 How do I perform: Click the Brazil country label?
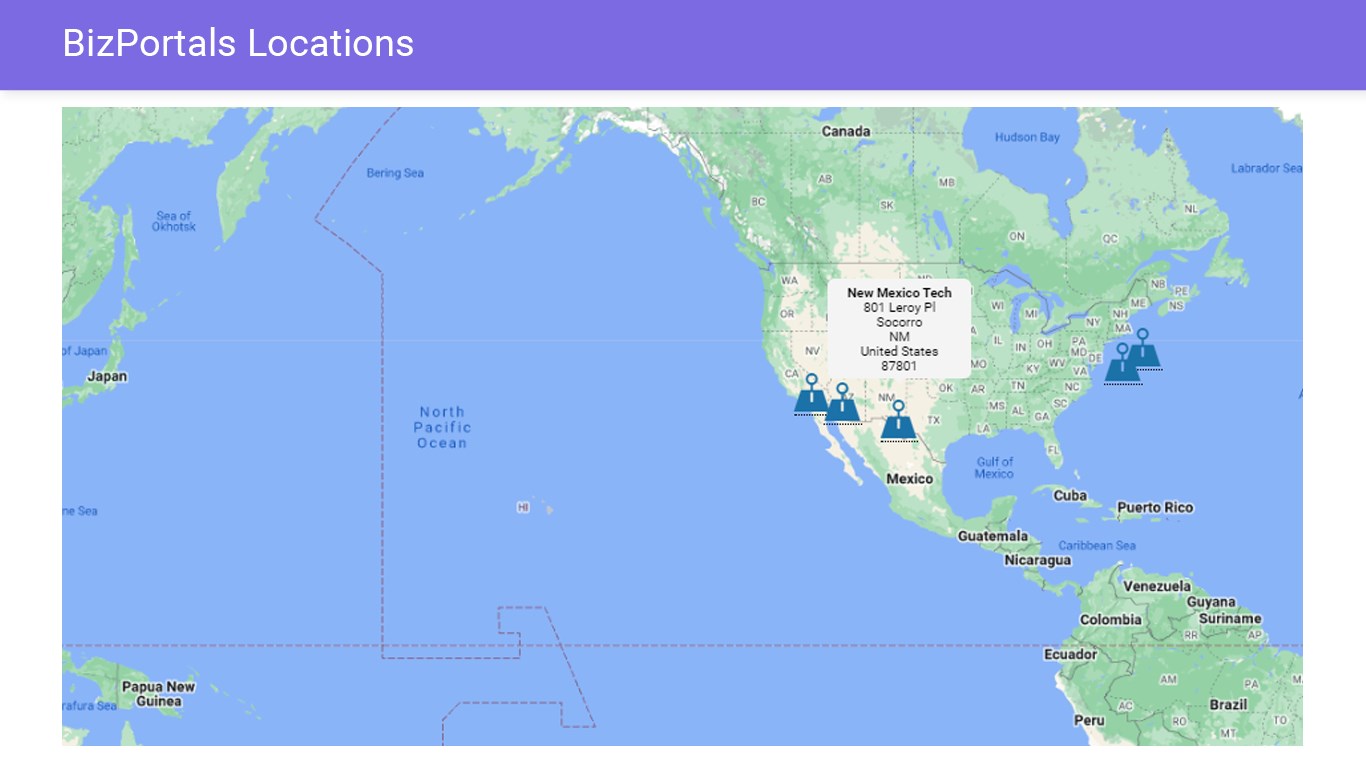pos(1228,704)
